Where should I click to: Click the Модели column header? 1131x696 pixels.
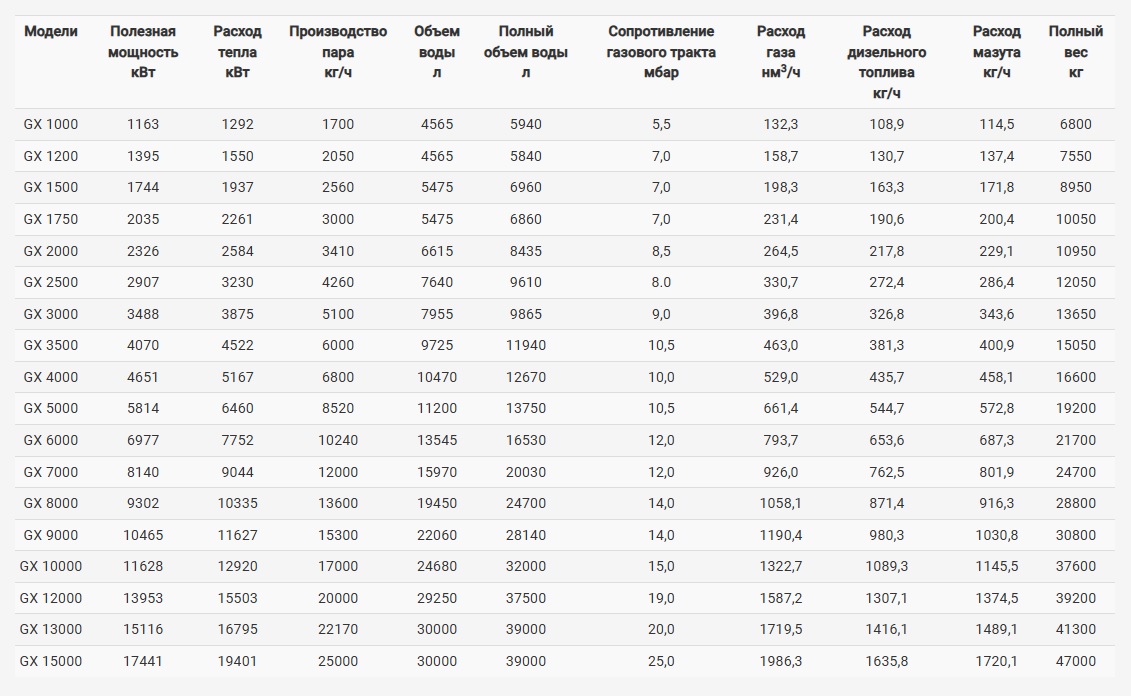click(50, 31)
